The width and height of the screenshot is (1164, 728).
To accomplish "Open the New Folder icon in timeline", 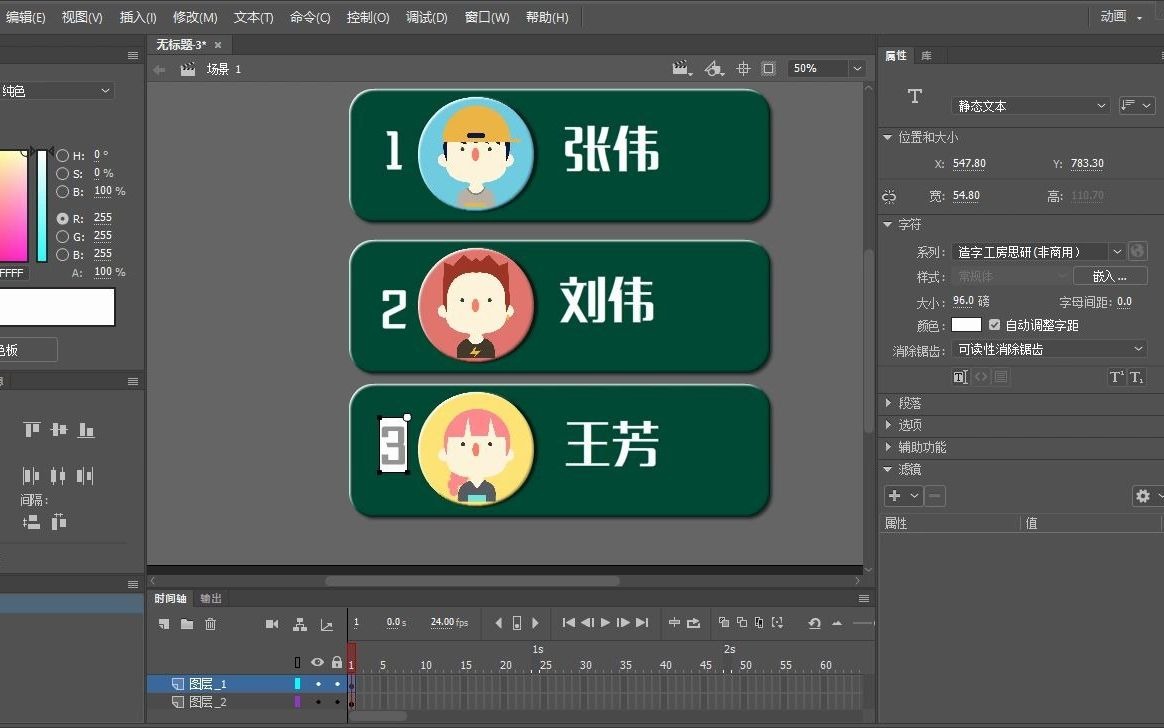I will tap(188, 623).
